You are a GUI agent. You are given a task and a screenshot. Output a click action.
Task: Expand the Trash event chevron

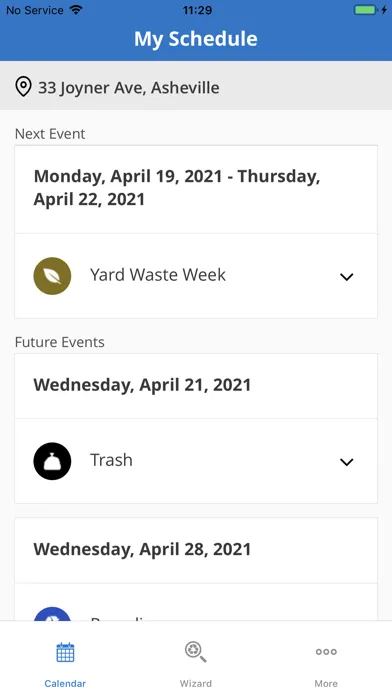click(346, 462)
